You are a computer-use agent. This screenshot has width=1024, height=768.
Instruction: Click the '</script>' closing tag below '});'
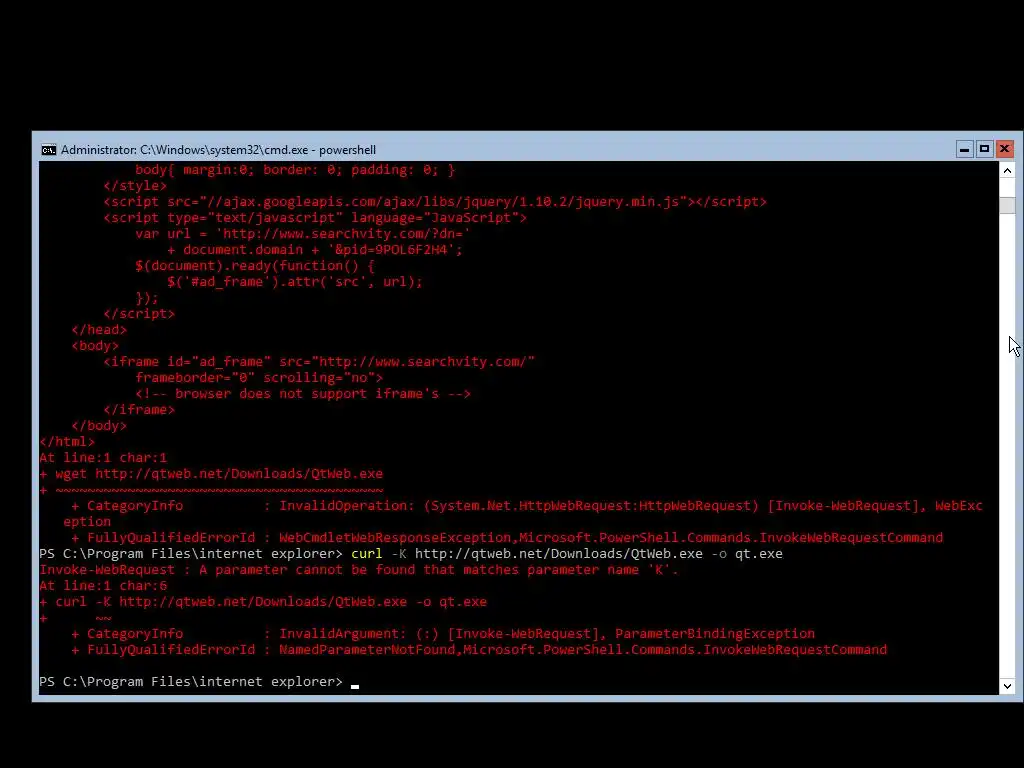(139, 314)
